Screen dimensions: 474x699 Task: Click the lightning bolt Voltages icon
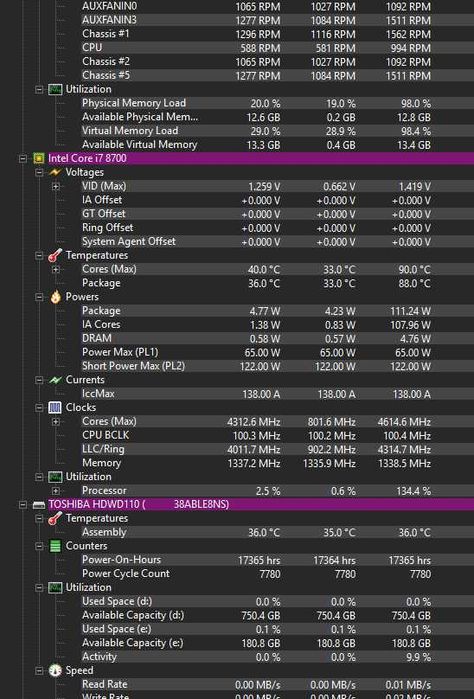pyautogui.click(x=55, y=172)
